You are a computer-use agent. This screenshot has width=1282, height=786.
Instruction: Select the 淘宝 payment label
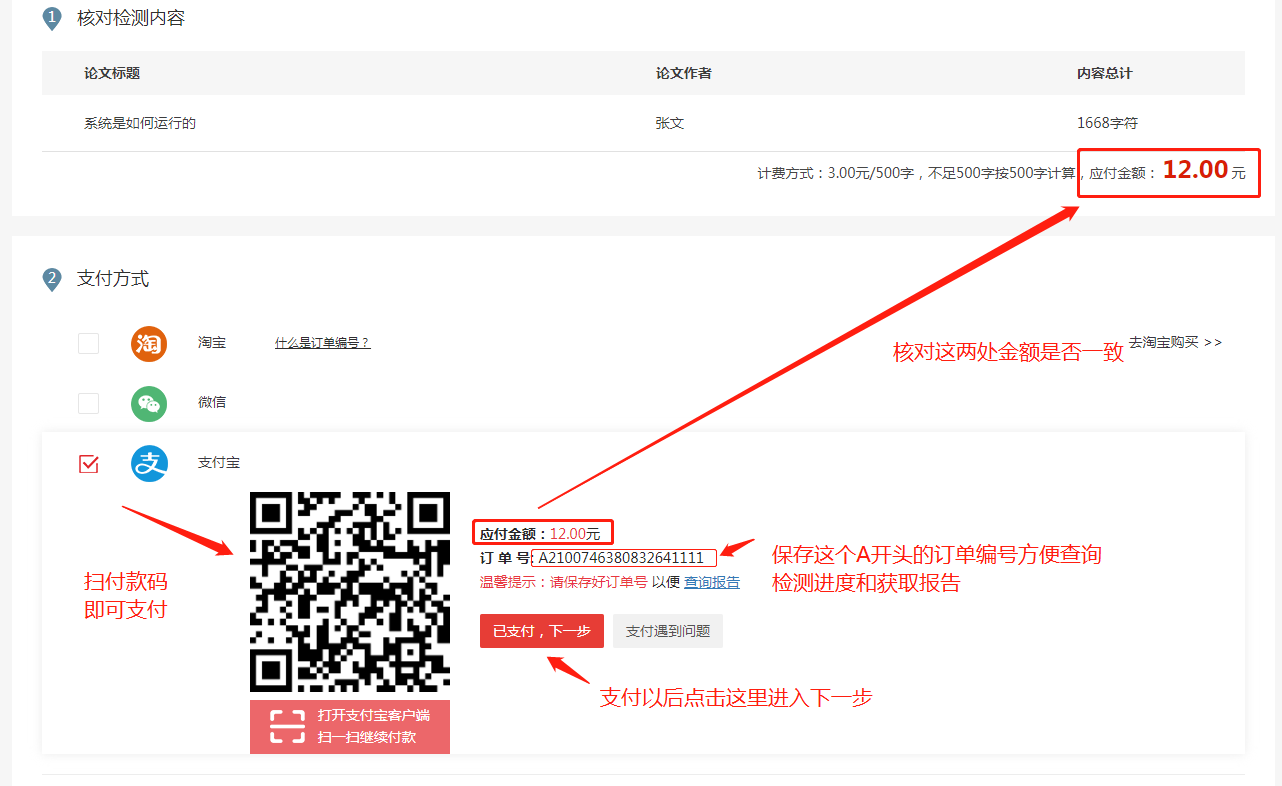(212, 342)
